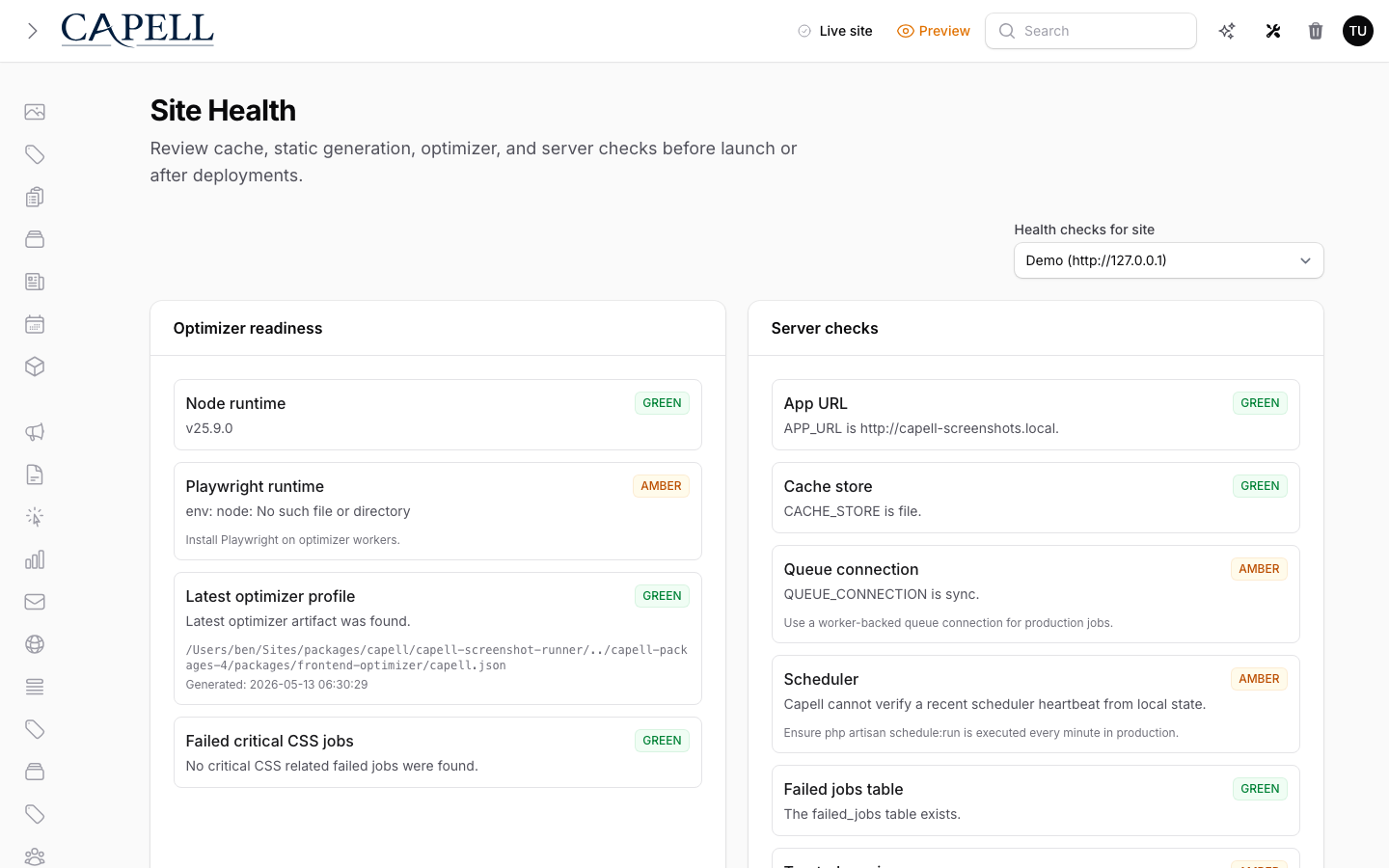1389x868 pixels.
Task: Click the GREEN badge on Cache store
Action: (1260, 486)
